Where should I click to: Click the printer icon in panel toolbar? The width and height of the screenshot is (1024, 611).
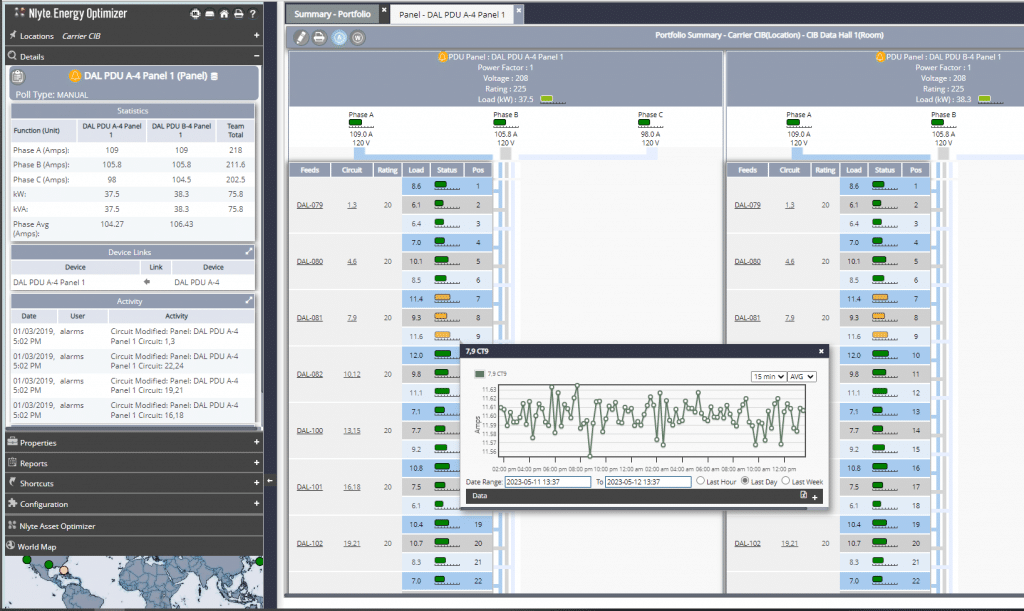319,38
